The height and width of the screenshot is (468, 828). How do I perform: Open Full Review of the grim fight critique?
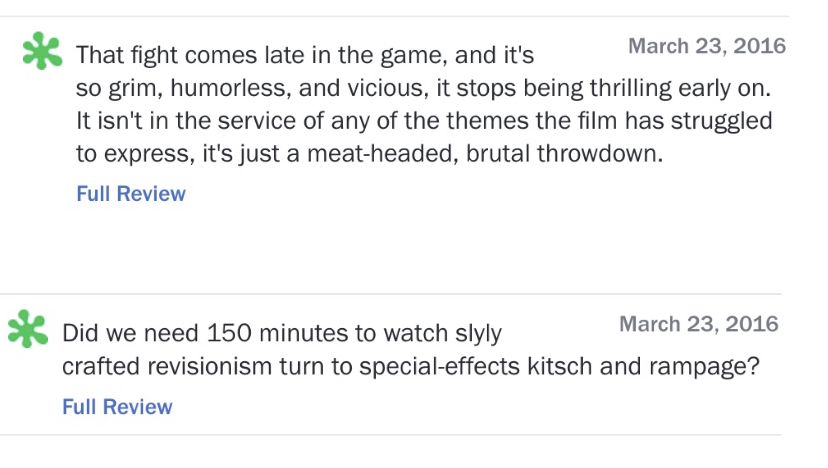(x=131, y=194)
